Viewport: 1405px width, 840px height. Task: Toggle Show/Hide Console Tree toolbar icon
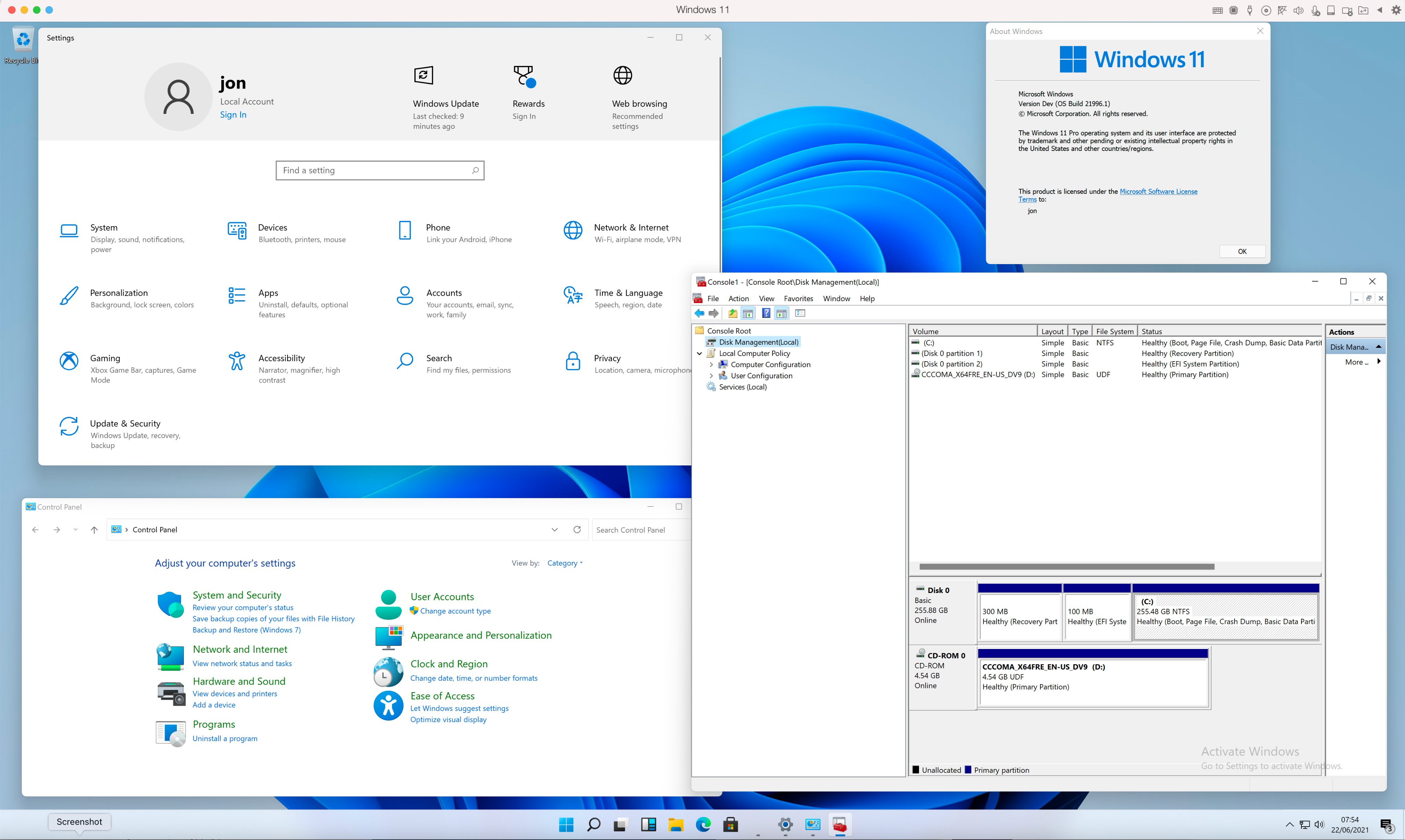pos(748,313)
